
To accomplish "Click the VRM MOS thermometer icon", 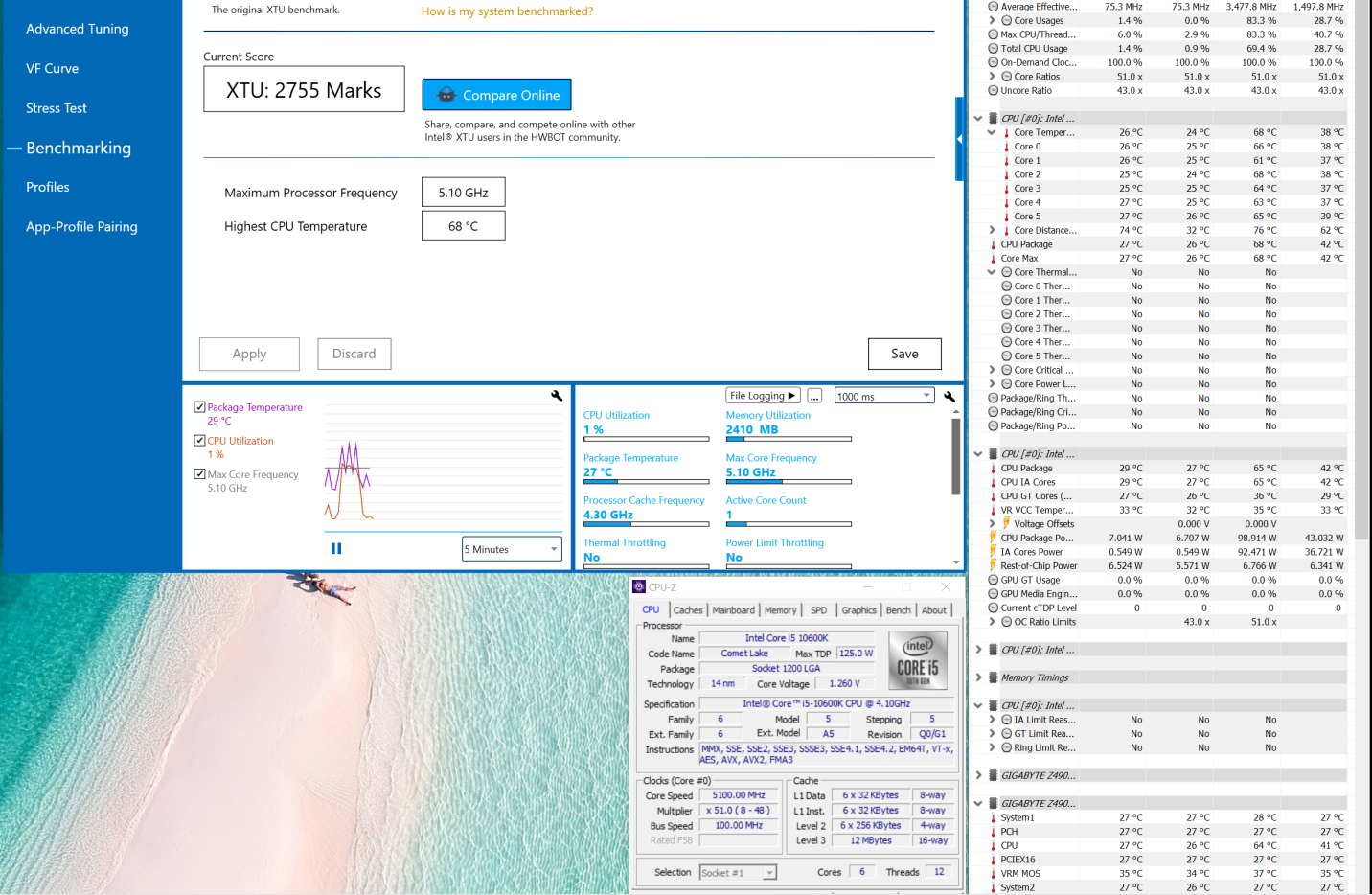I will pos(994,874).
